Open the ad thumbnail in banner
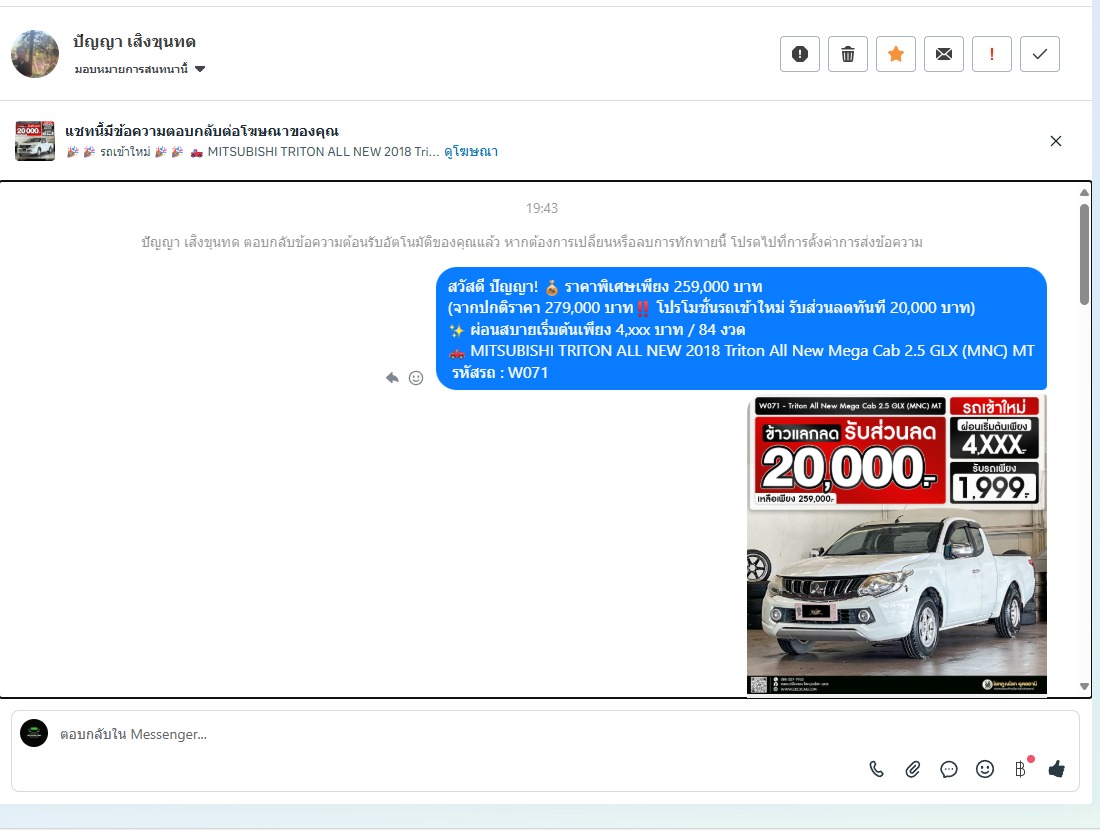The image size is (1100, 830). click(x=35, y=141)
